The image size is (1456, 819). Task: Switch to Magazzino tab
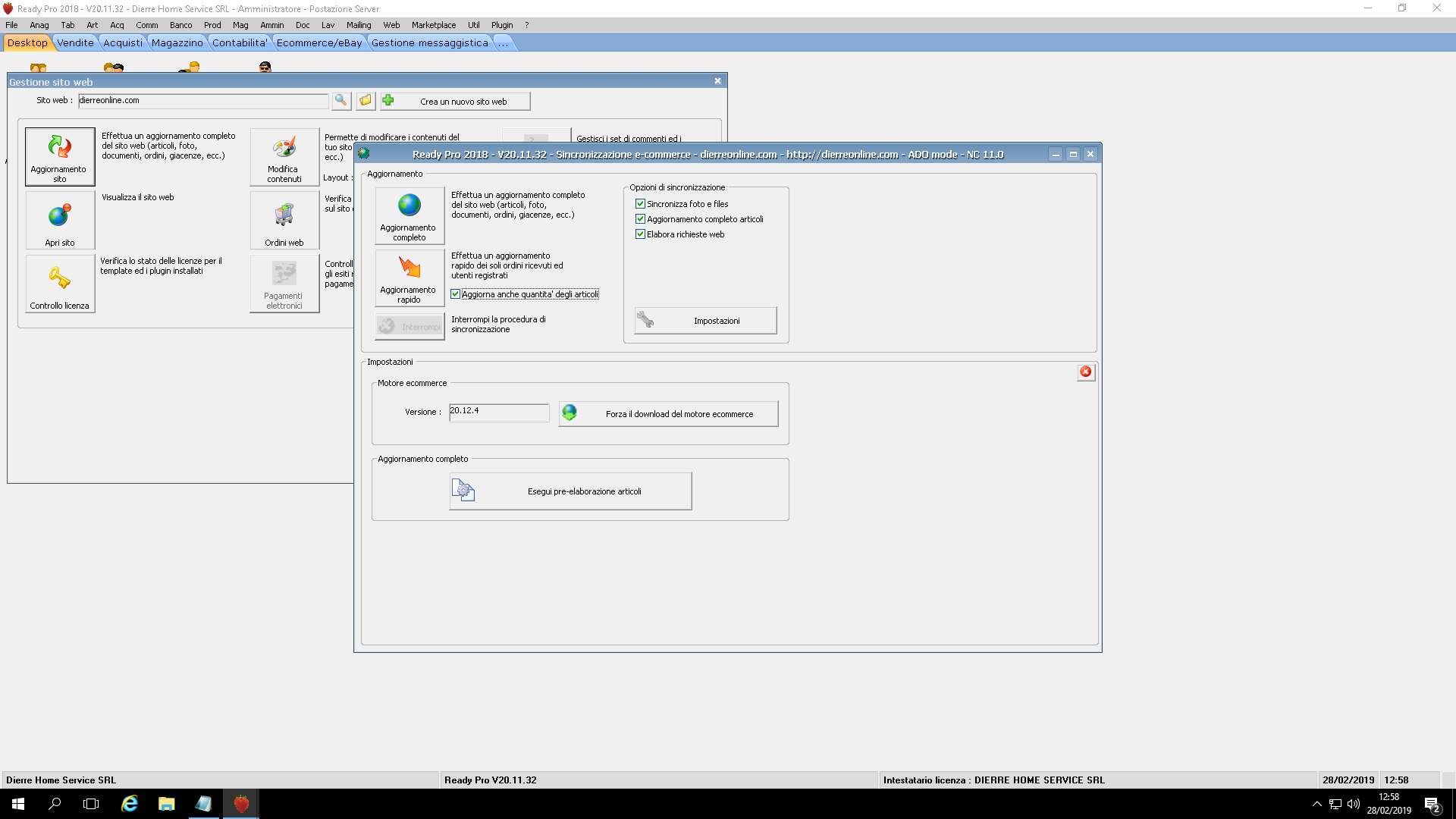[x=177, y=42]
